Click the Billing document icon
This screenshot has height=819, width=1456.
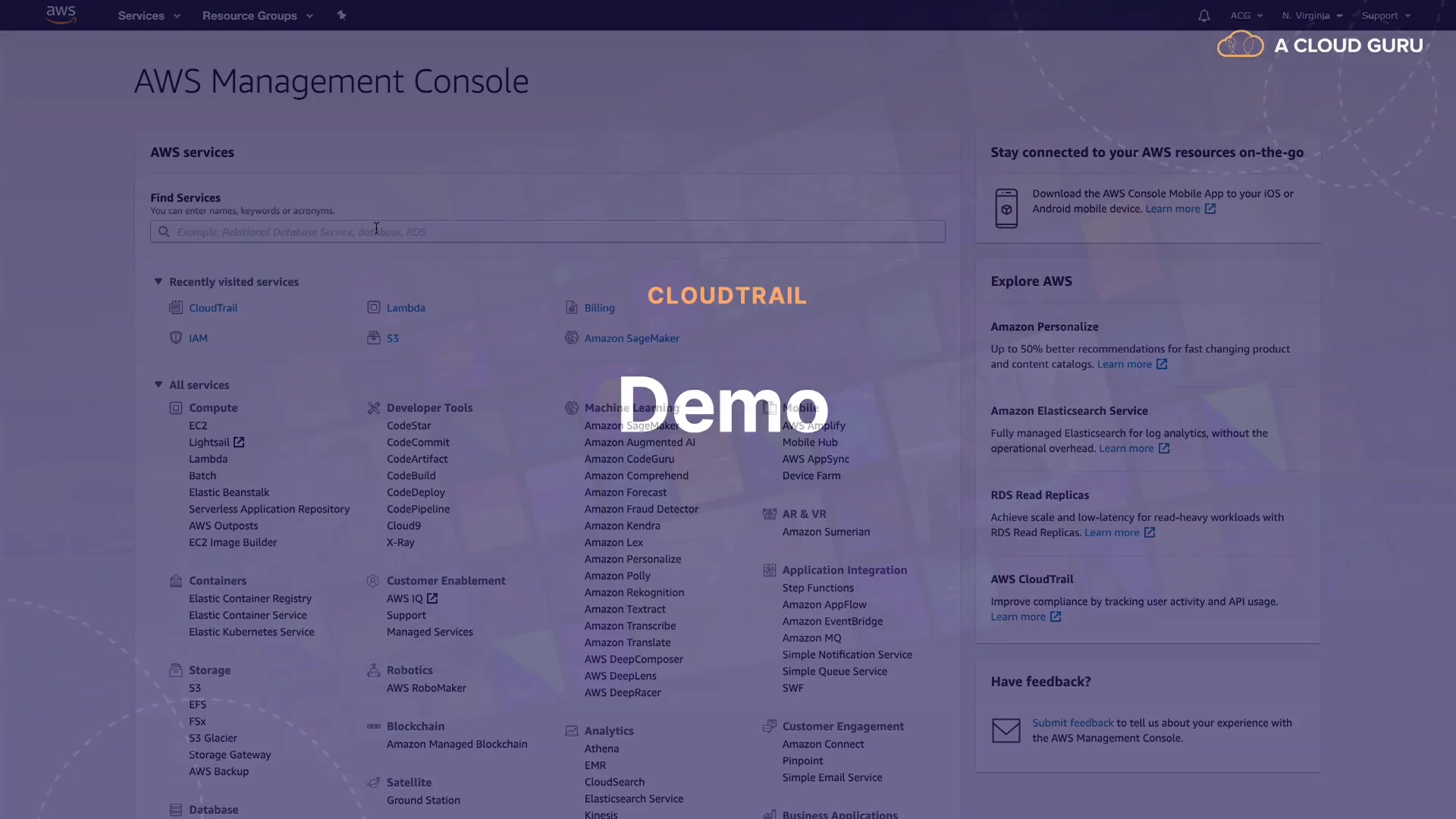pyautogui.click(x=572, y=308)
